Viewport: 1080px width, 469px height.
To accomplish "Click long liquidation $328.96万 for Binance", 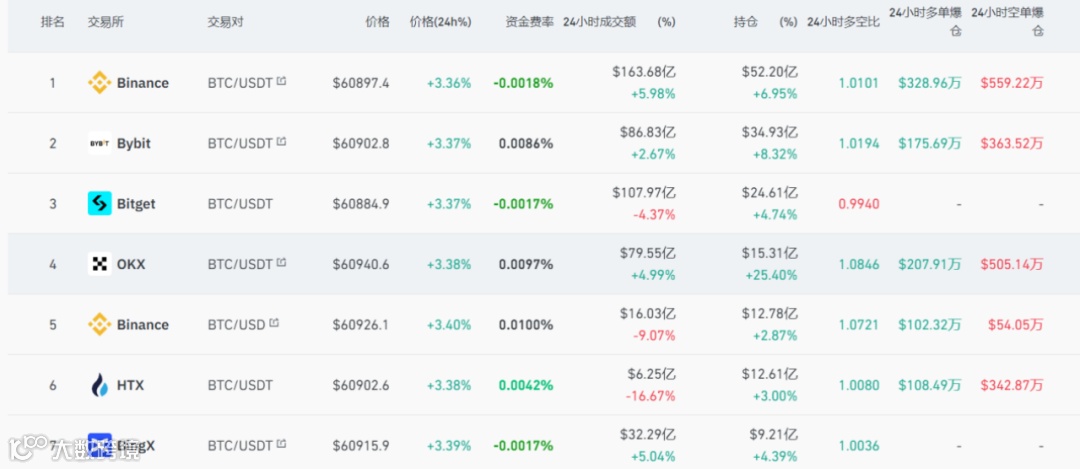I will (930, 83).
